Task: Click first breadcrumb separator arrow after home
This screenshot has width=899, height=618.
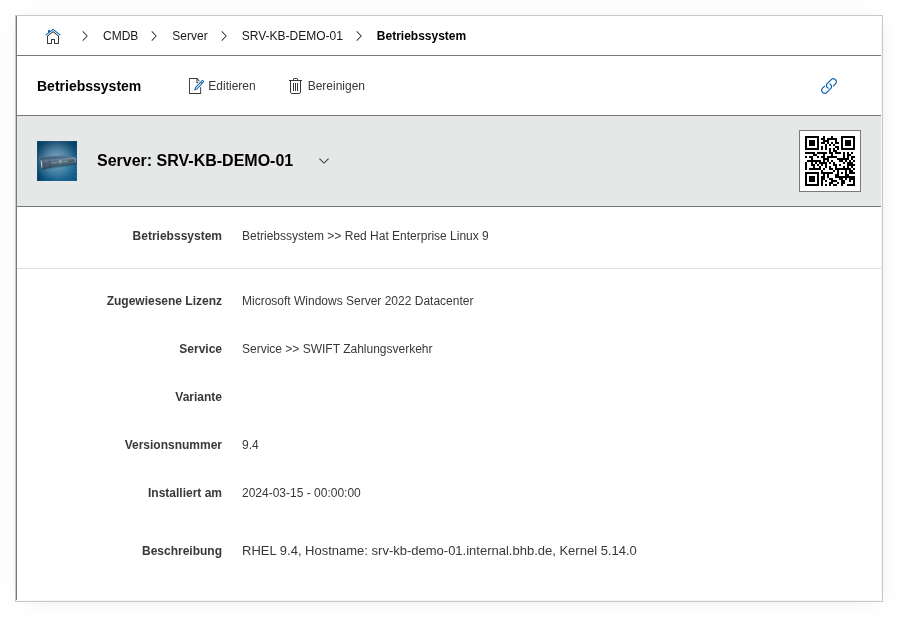Action: 85,36
